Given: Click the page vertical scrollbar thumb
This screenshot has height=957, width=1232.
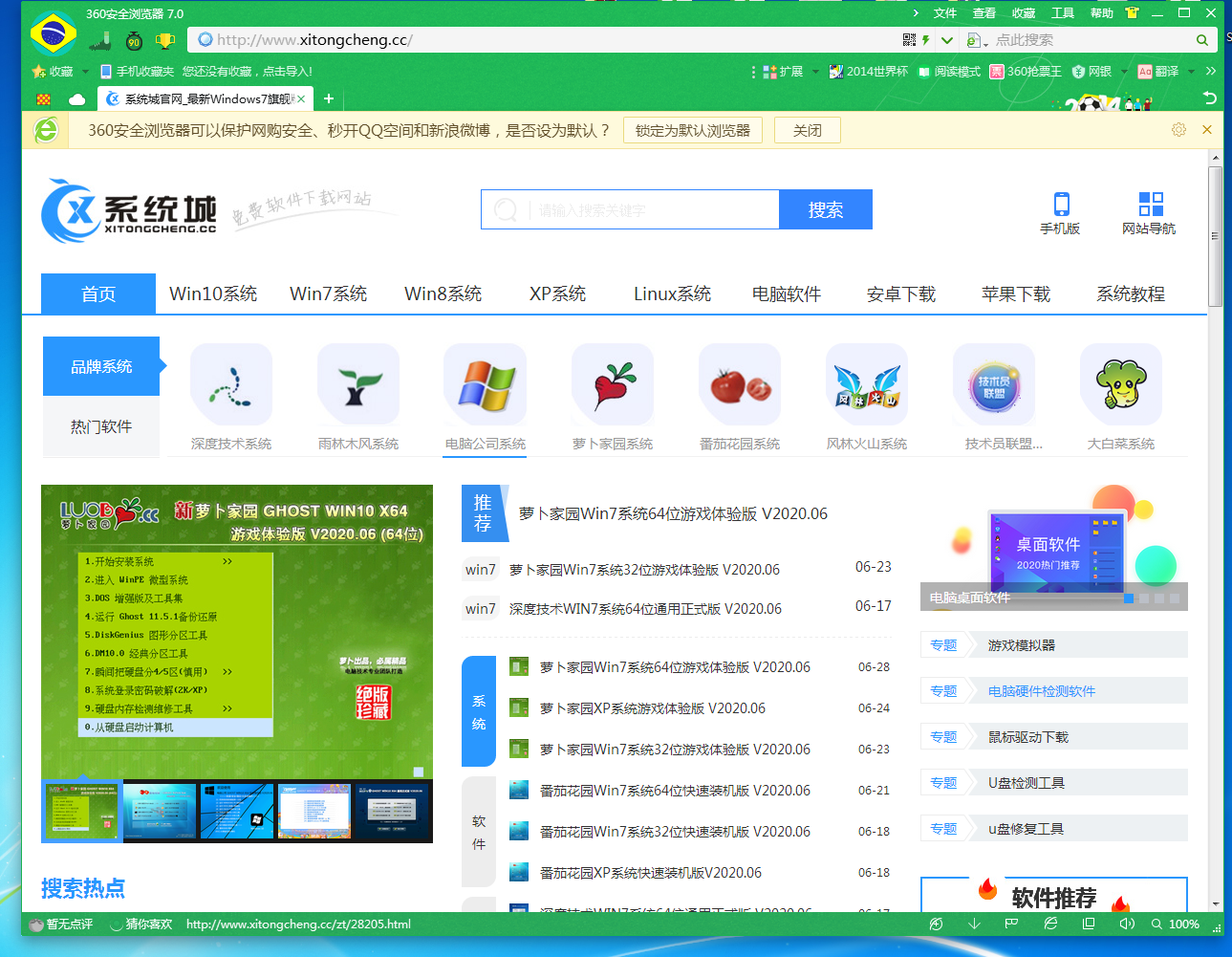Looking at the screenshot, I should (x=1216, y=236).
